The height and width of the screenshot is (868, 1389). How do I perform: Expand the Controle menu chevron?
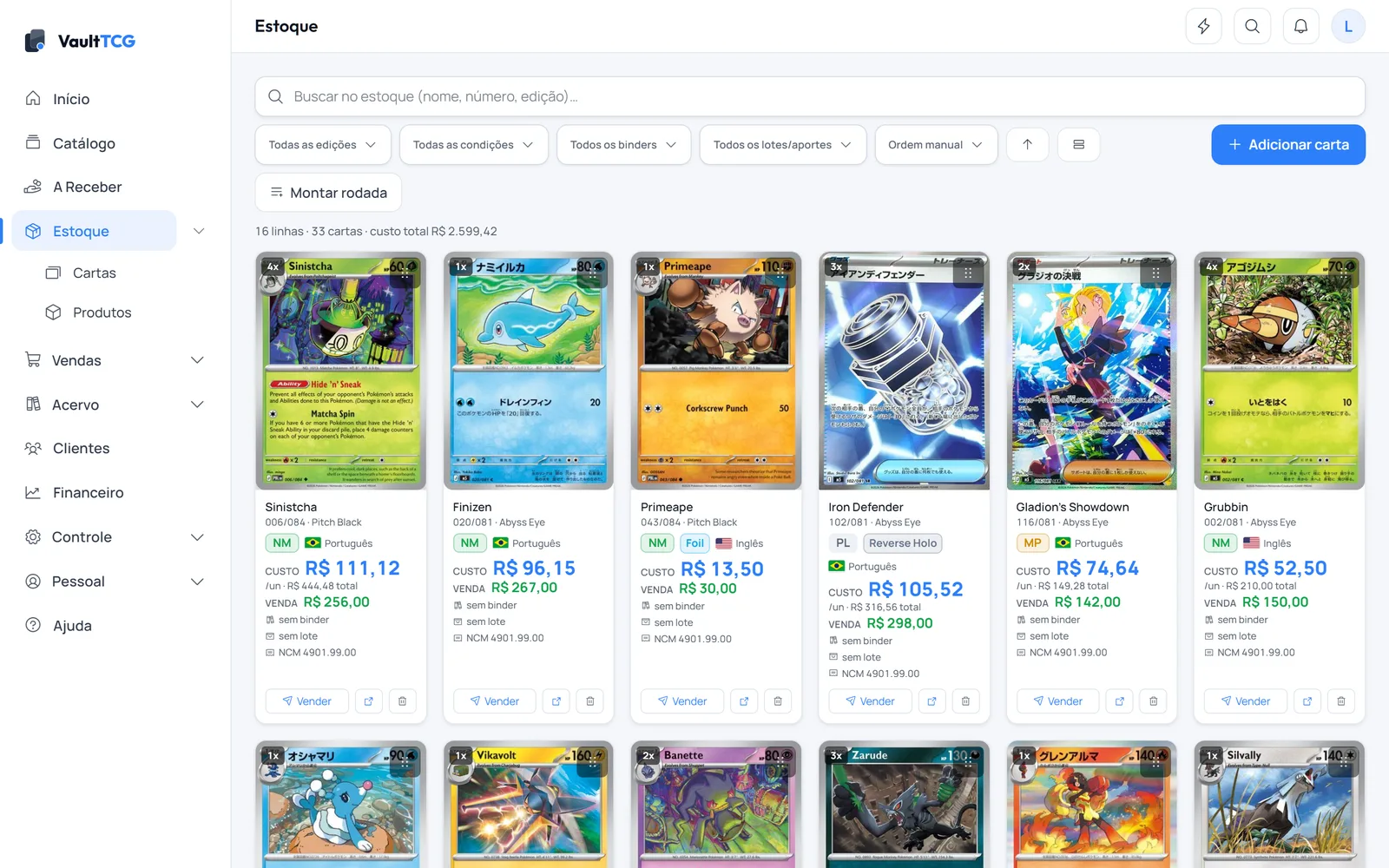(197, 537)
